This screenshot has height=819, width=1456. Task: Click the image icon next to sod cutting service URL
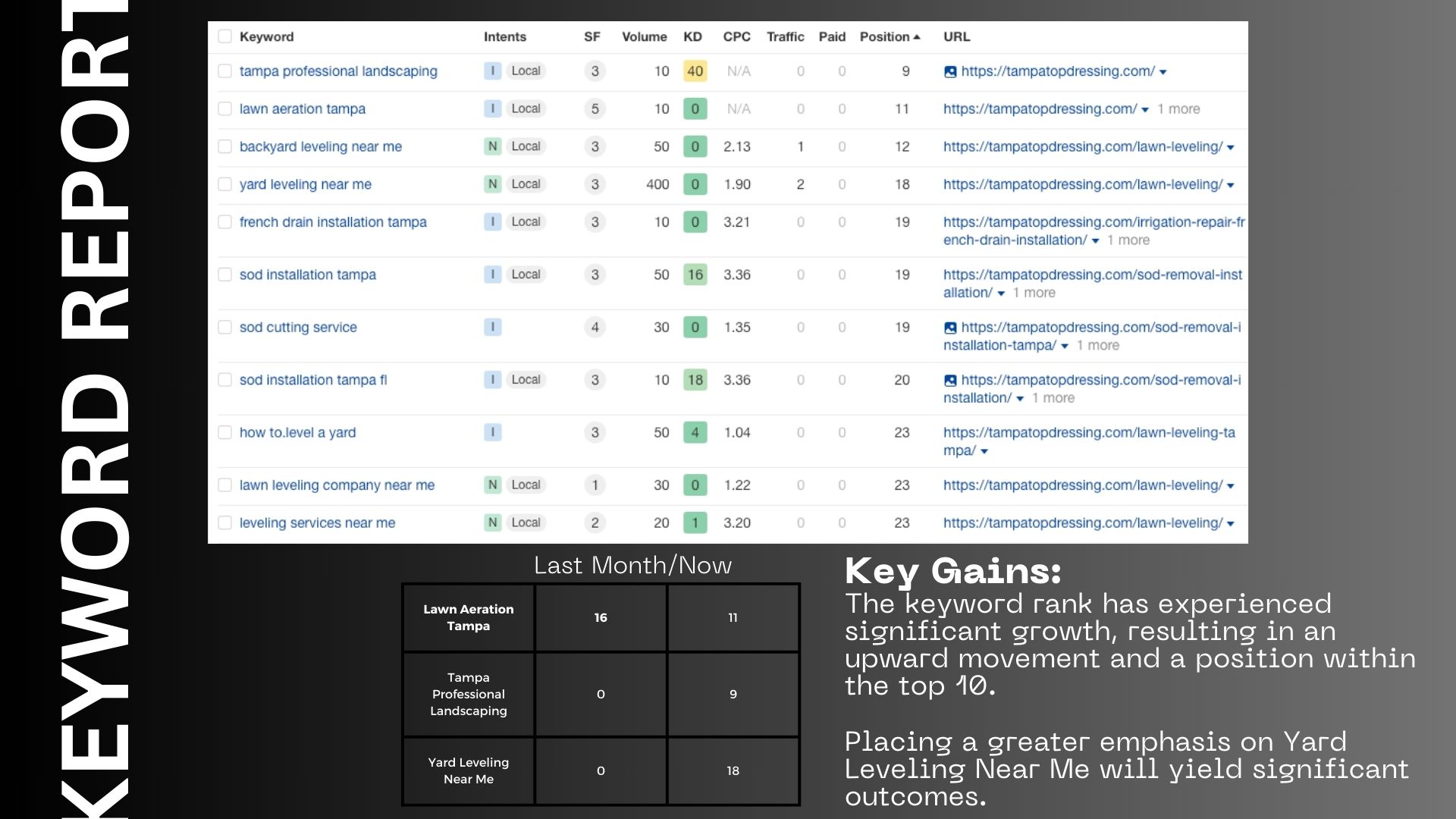click(949, 327)
